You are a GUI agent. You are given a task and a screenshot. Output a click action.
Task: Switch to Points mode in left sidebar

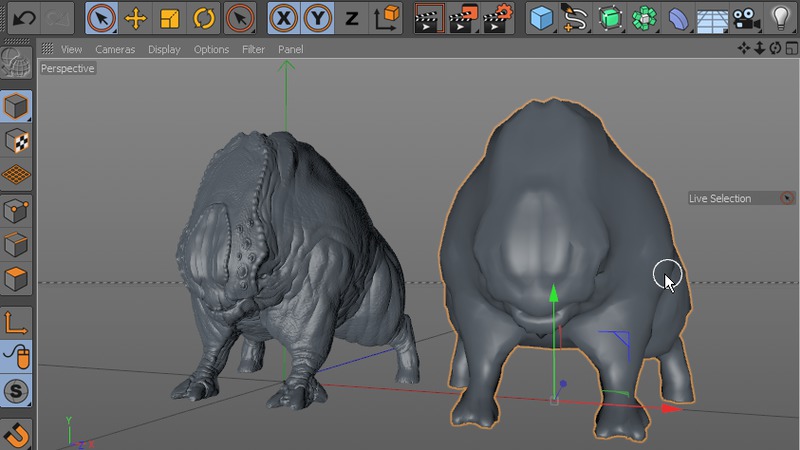tap(16, 210)
